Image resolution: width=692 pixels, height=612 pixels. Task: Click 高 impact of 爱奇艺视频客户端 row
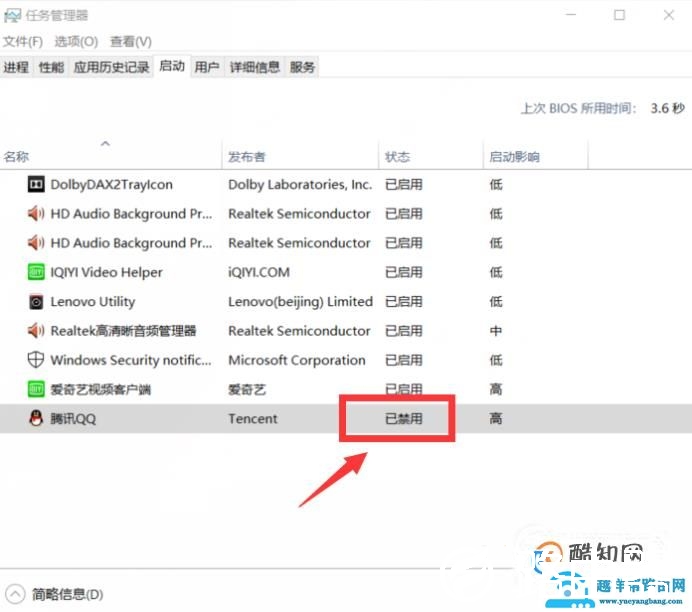pyautogui.click(x=496, y=390)
